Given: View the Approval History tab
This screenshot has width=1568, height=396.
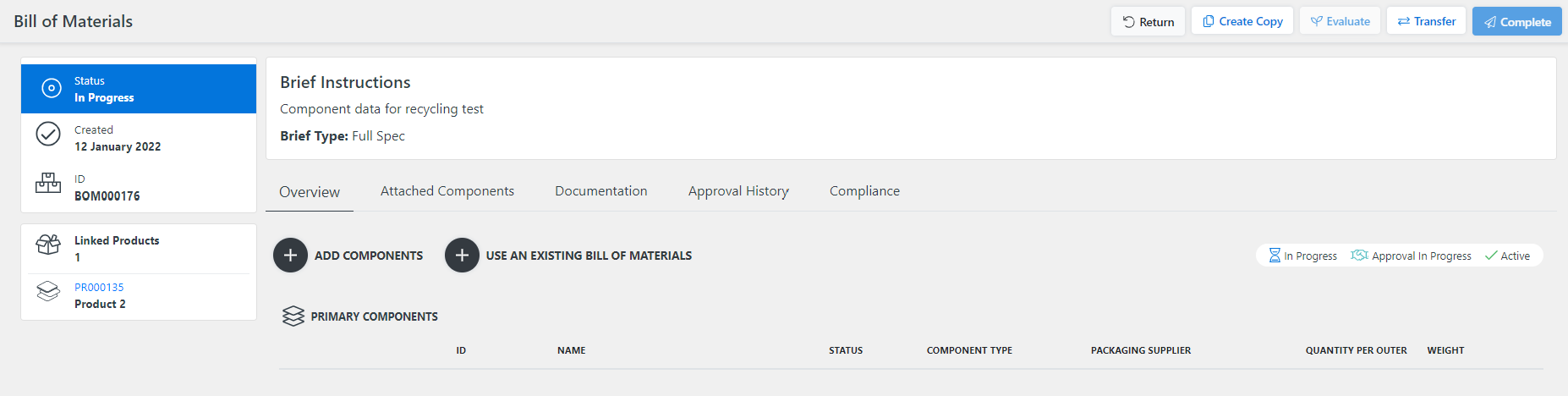Looking at the screenshot, I should 738,191.
